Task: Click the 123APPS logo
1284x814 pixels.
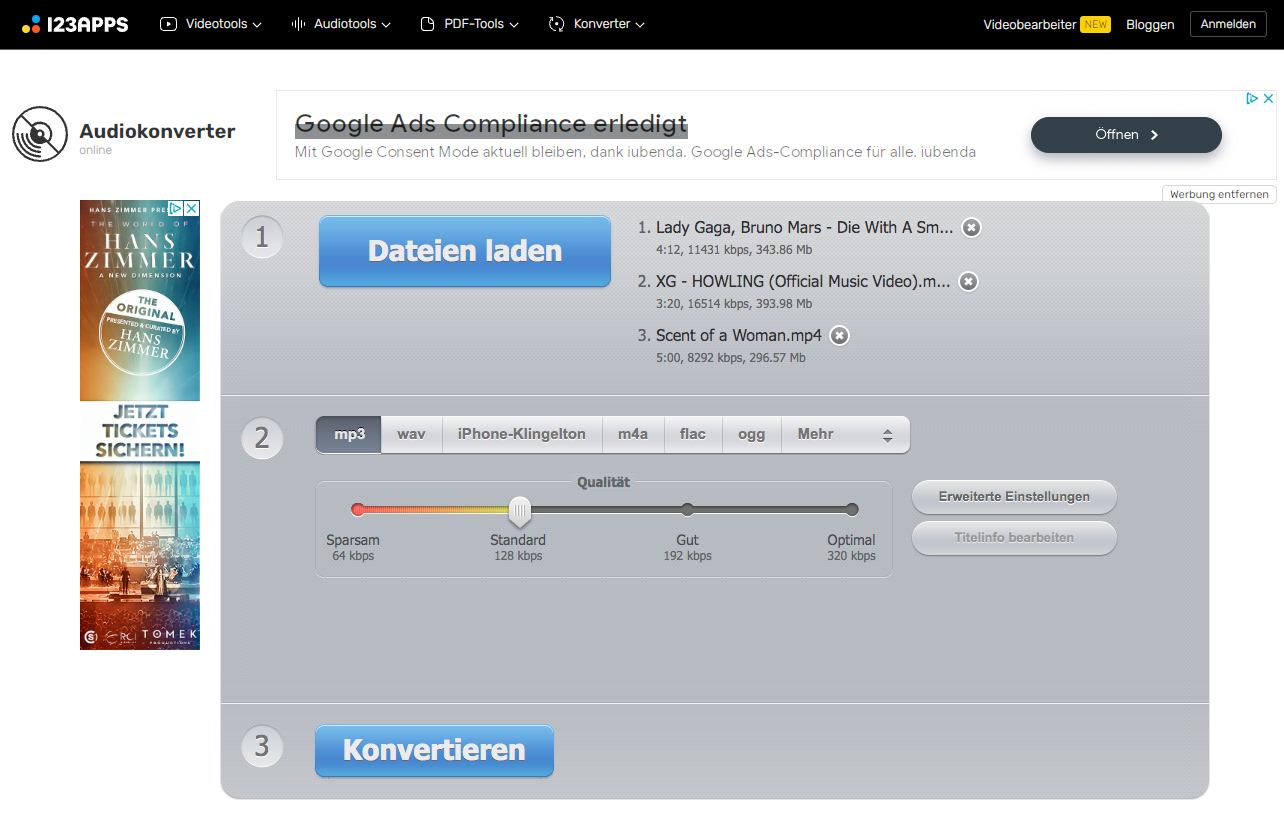Action: click(75, 24)
